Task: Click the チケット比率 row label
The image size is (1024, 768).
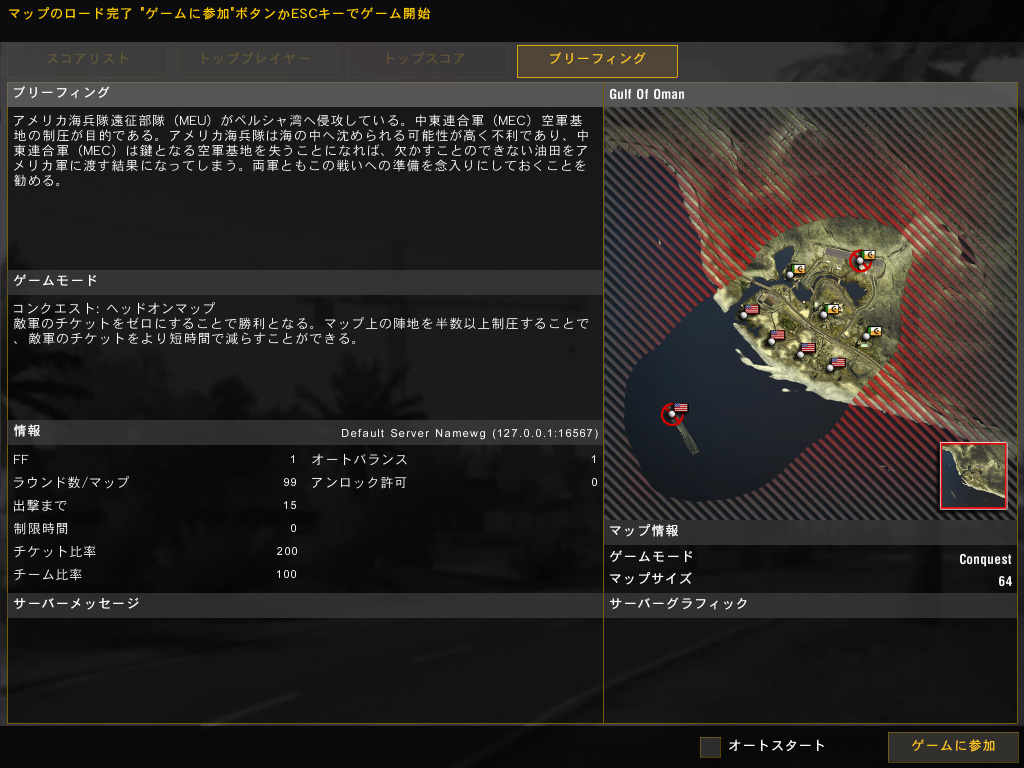Action: pos(54,551)
